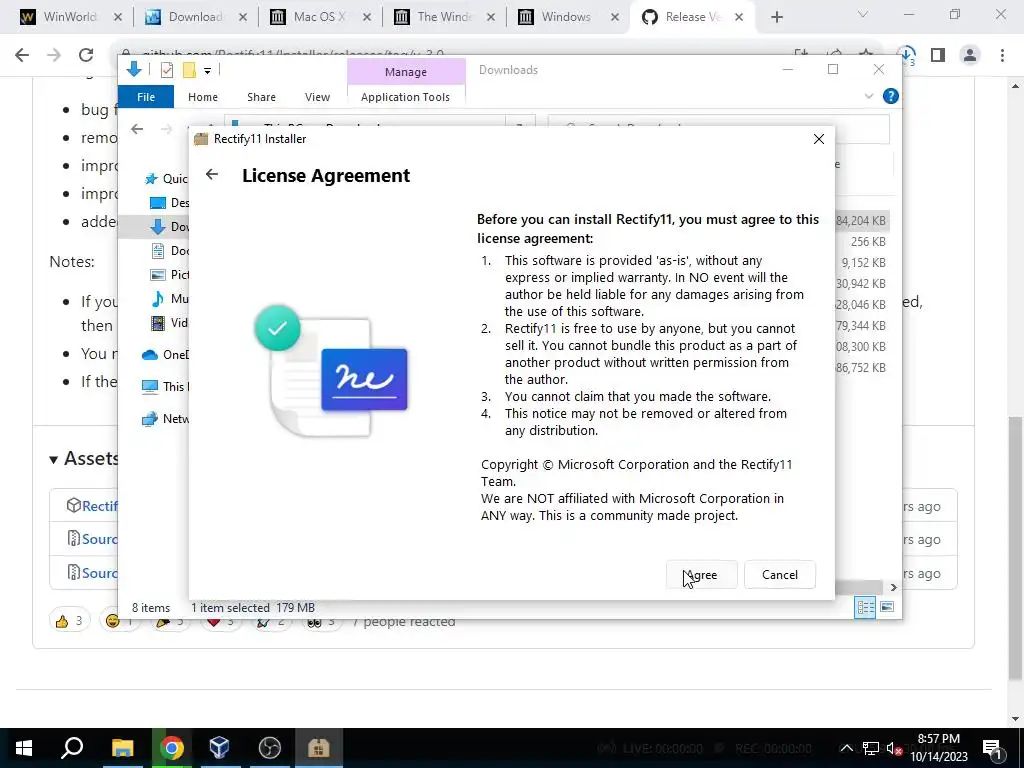Select OneDrive cloud icon in sidebar
1024x768 pixels.
coord(150,355)
